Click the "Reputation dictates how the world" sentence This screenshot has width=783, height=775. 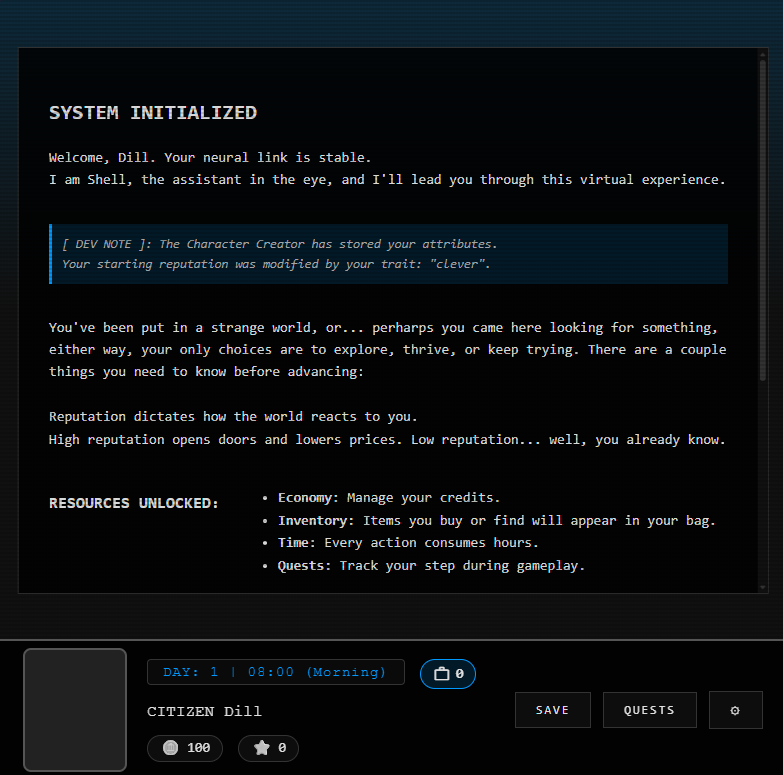coord(233,416)
